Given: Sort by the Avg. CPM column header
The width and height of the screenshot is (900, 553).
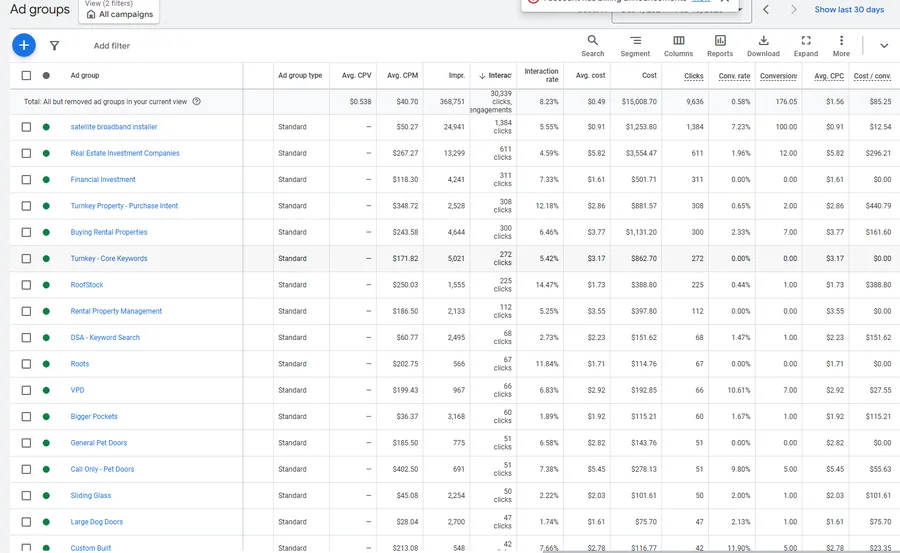Looking at the screenshot, I should (402, 75).
